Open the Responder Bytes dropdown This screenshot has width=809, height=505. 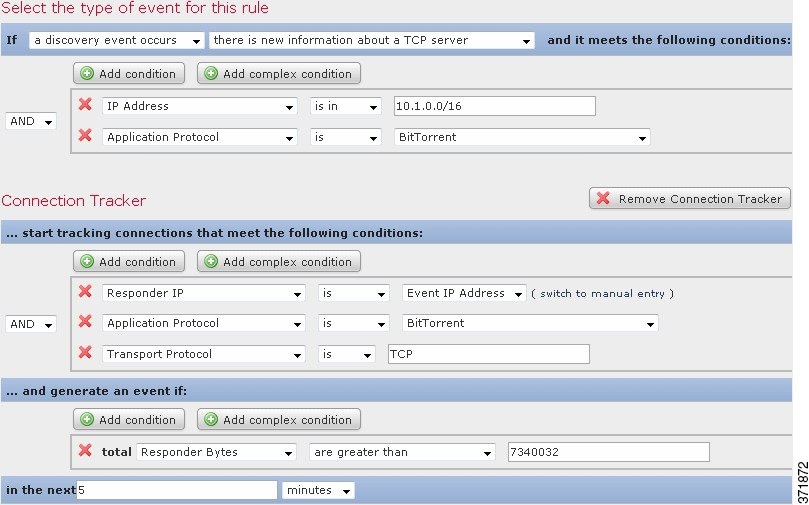click(216, 452)
